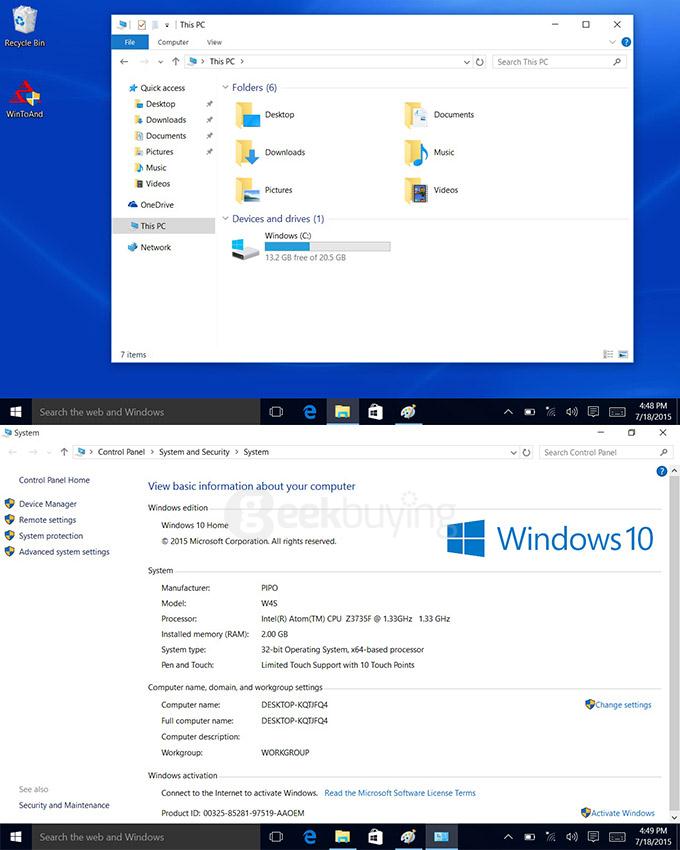This screenshot has width=680, height=850.
Task: Open Advanced system settings link
Action: tap(64, 552)
